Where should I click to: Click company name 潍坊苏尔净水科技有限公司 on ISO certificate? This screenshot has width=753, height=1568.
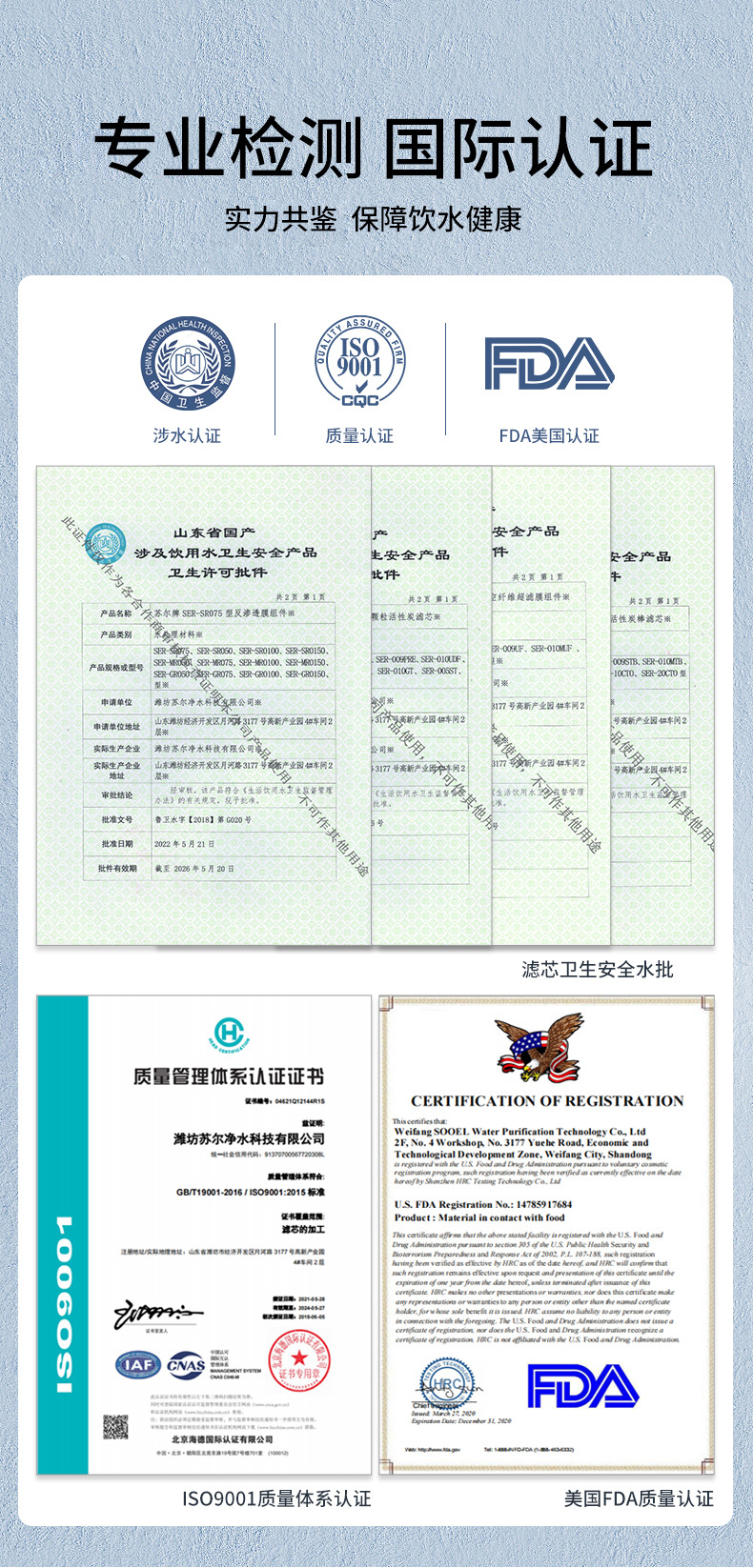249,1138
